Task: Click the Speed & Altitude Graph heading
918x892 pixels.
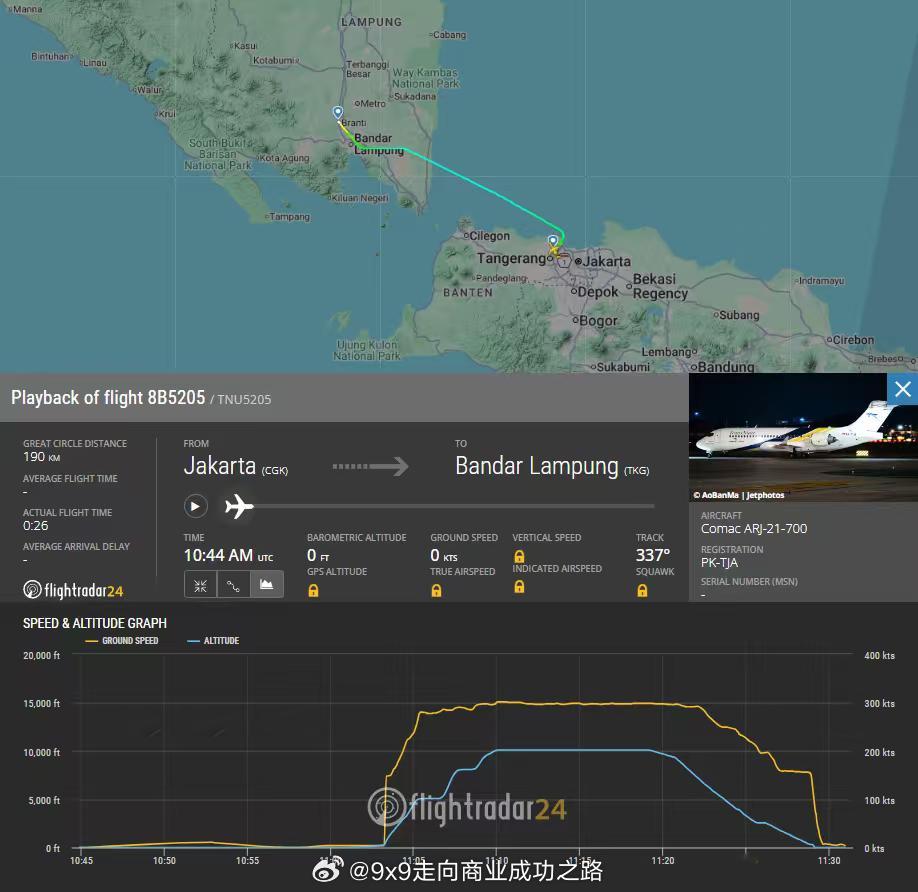Action: pos(95,623)
